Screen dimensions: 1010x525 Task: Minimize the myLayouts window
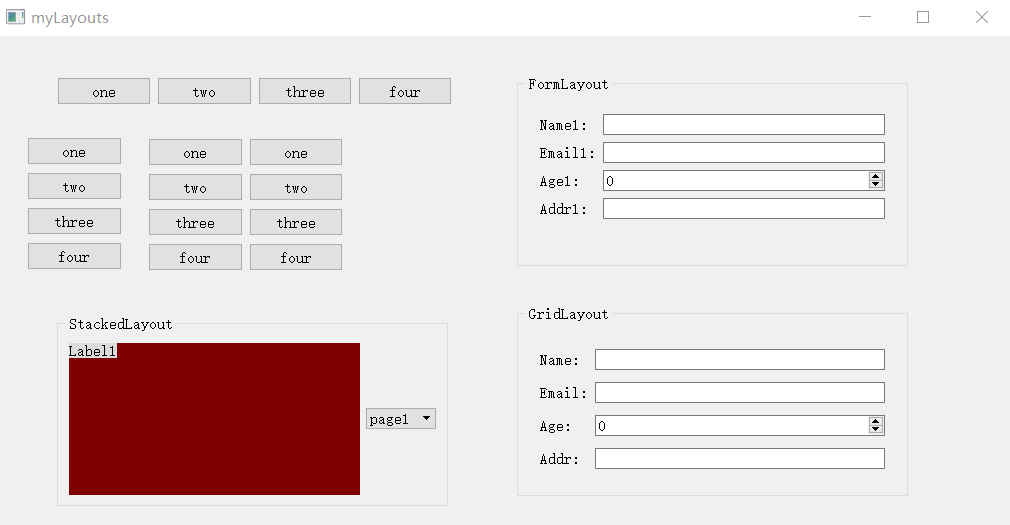[865, 17]
